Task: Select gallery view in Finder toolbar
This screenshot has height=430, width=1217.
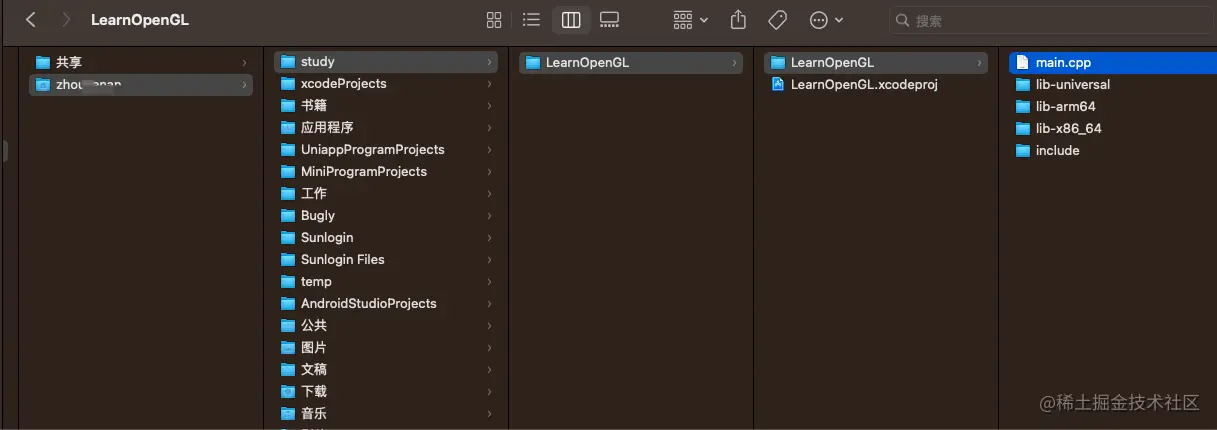Action: pyautogui.click(x=609, y=20)
